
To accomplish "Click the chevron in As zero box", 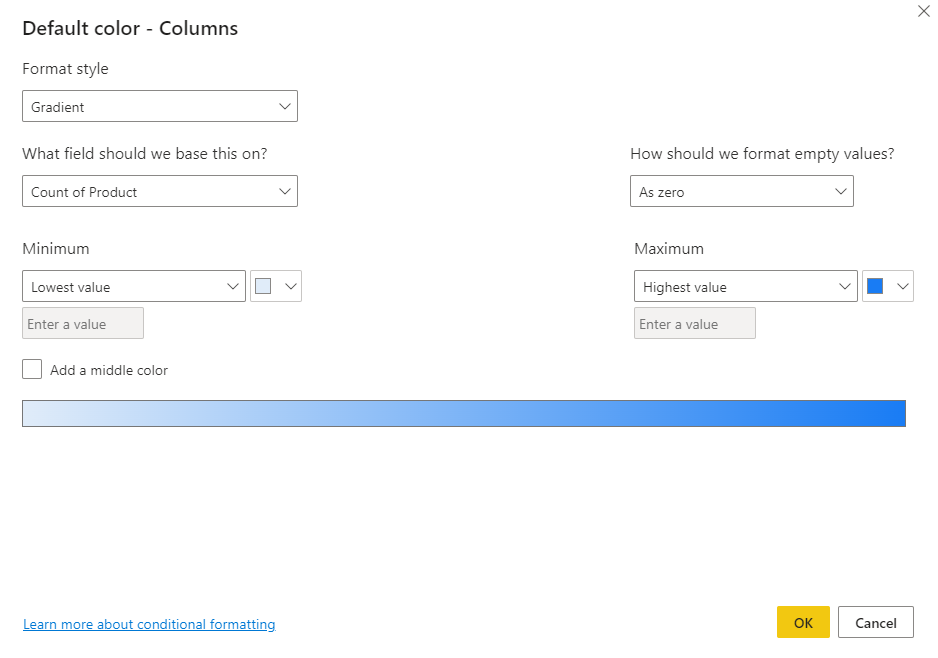I will point(841,191).
